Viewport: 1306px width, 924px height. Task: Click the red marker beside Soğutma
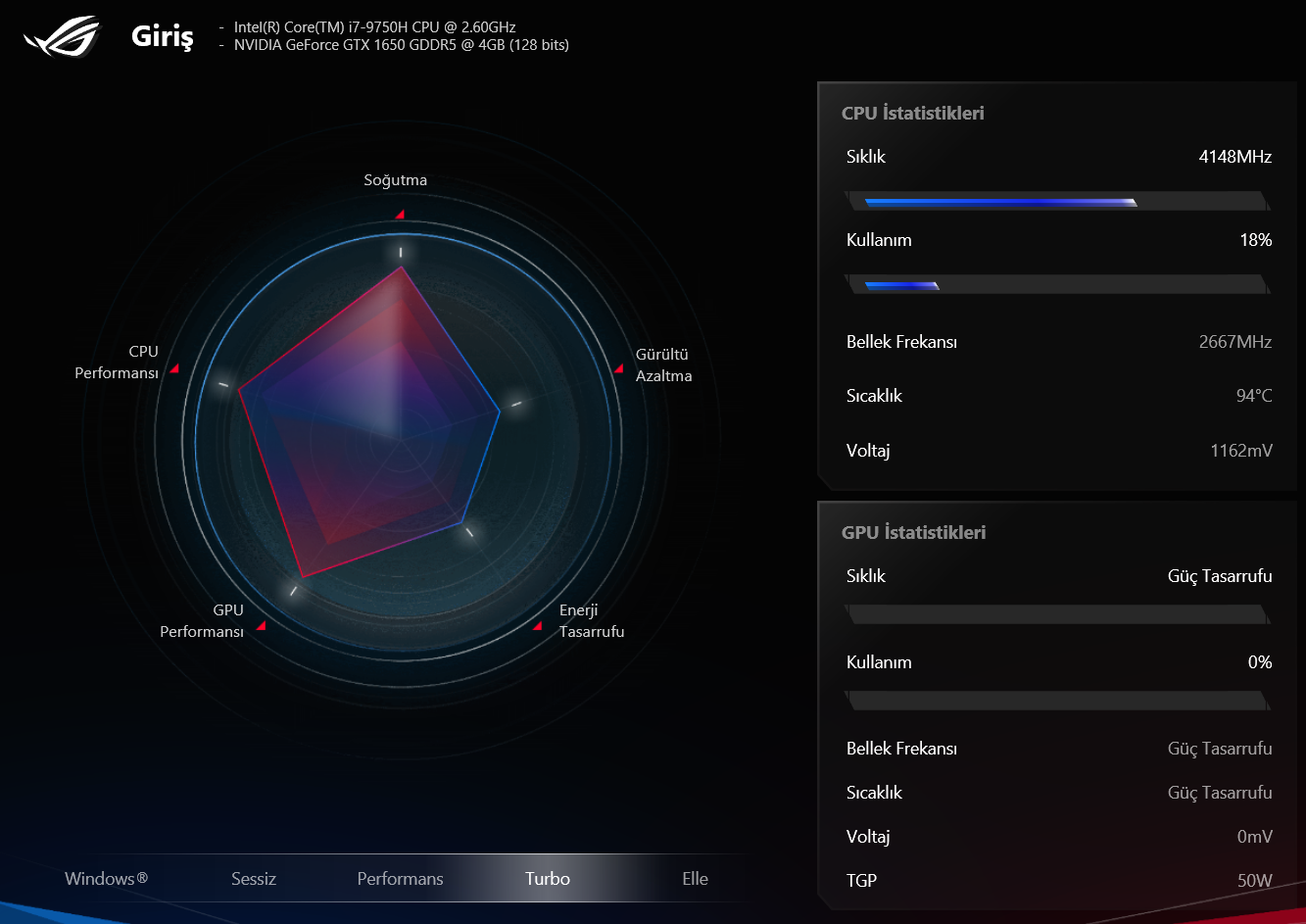[x=400, y=214]
